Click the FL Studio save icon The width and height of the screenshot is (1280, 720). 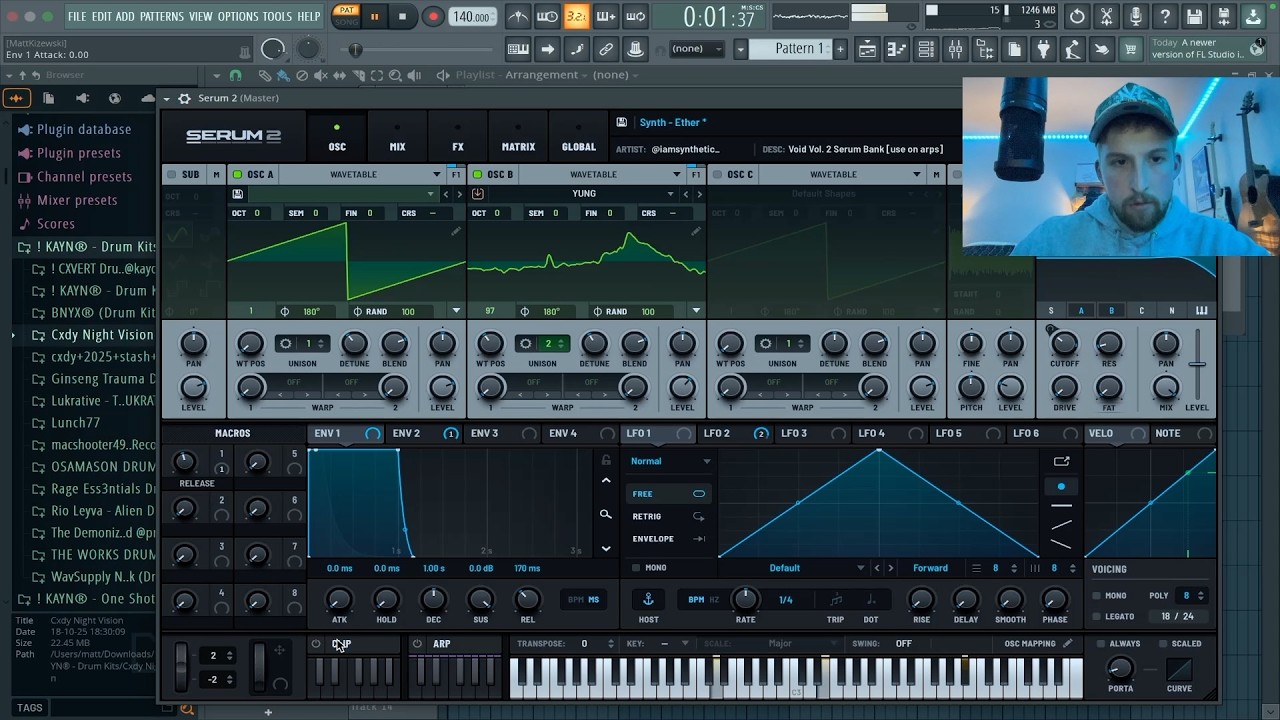click(1194, 16)
